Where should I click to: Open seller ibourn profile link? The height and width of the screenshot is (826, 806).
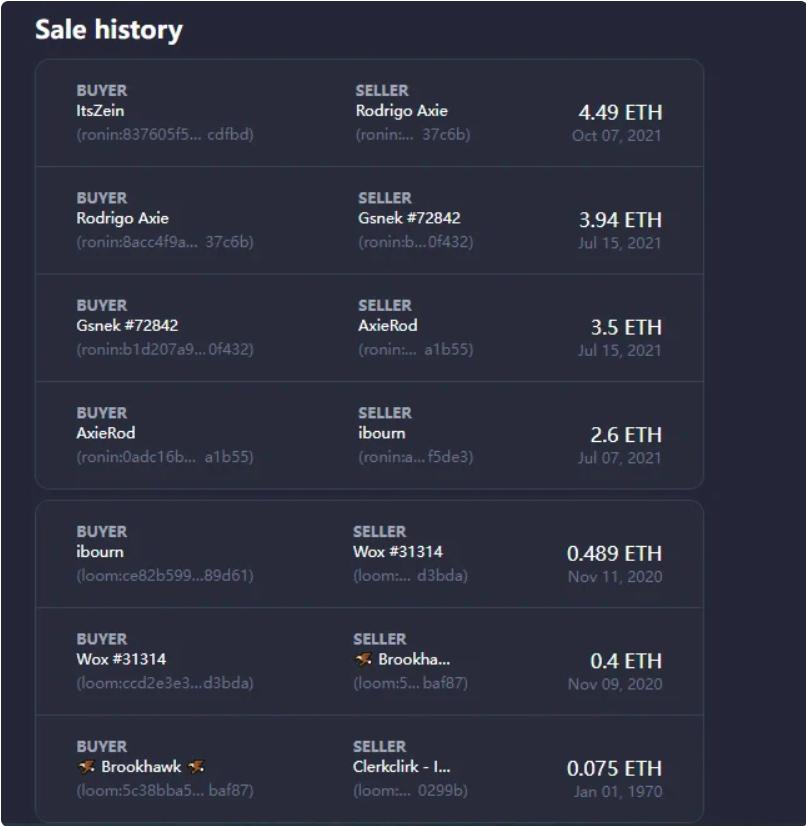pyautogui.click(x=382, y=433)
